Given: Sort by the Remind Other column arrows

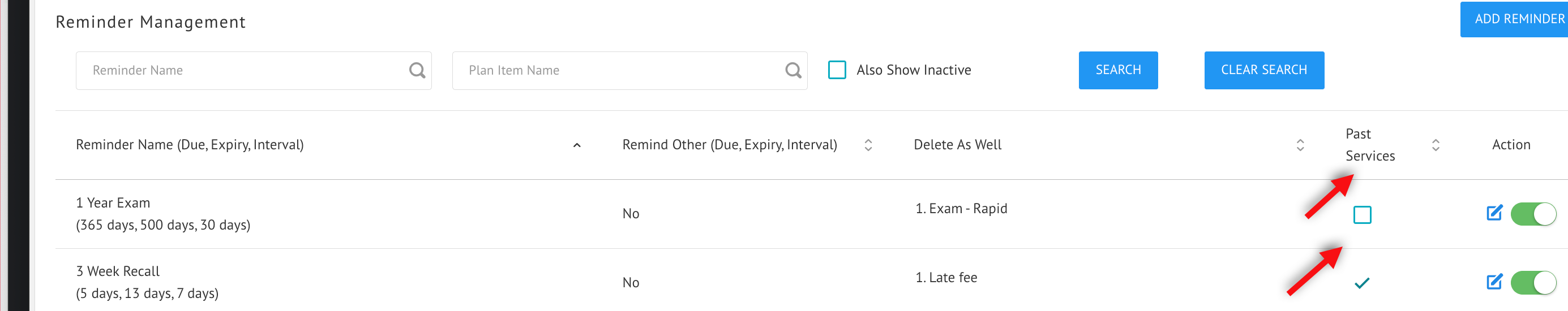Looking at the screenshot, I should (x=868, y=145).
